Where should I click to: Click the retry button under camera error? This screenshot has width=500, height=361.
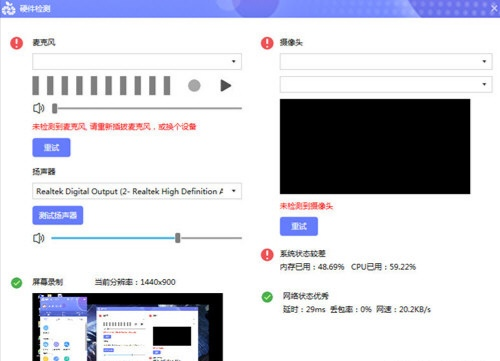299,226
